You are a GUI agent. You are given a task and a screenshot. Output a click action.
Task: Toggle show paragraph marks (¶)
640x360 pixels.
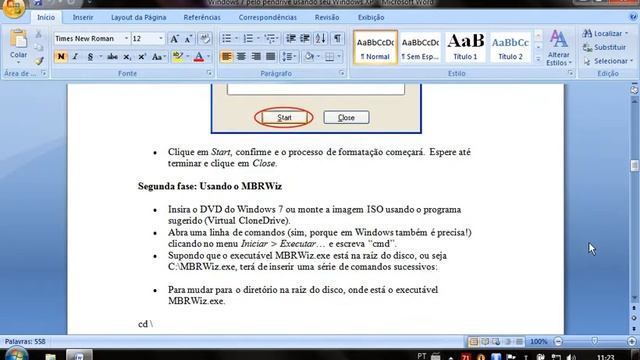click(337, 39)
